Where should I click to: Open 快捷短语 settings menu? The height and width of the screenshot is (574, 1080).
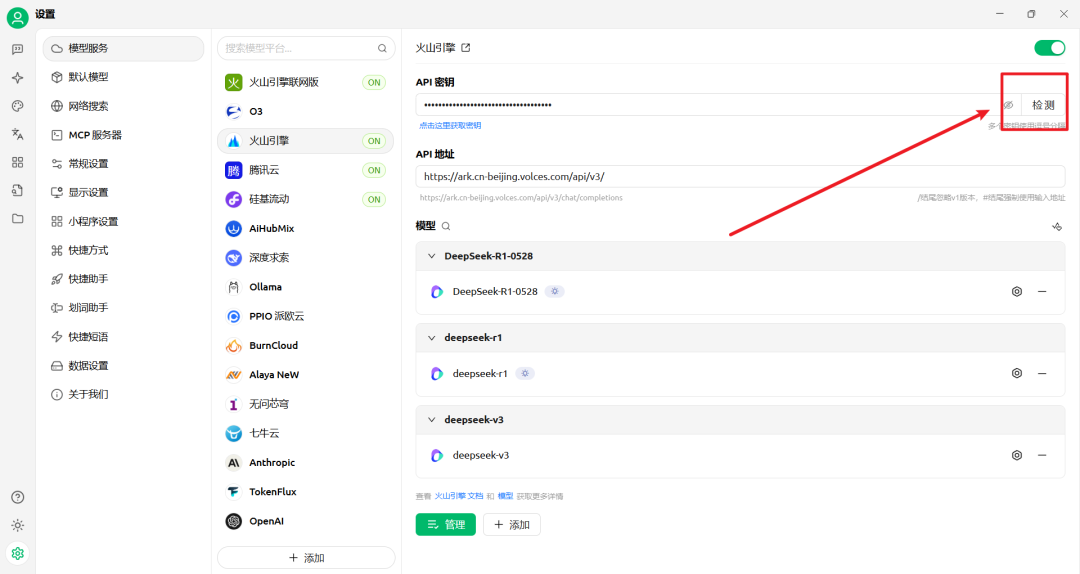[x=123, y=337]
